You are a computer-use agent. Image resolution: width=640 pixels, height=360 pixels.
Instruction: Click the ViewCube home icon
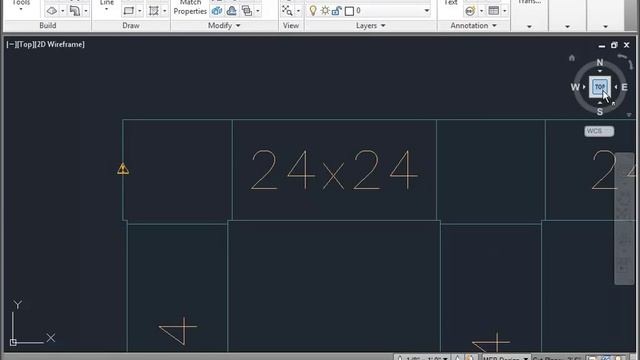coord(572,58)
